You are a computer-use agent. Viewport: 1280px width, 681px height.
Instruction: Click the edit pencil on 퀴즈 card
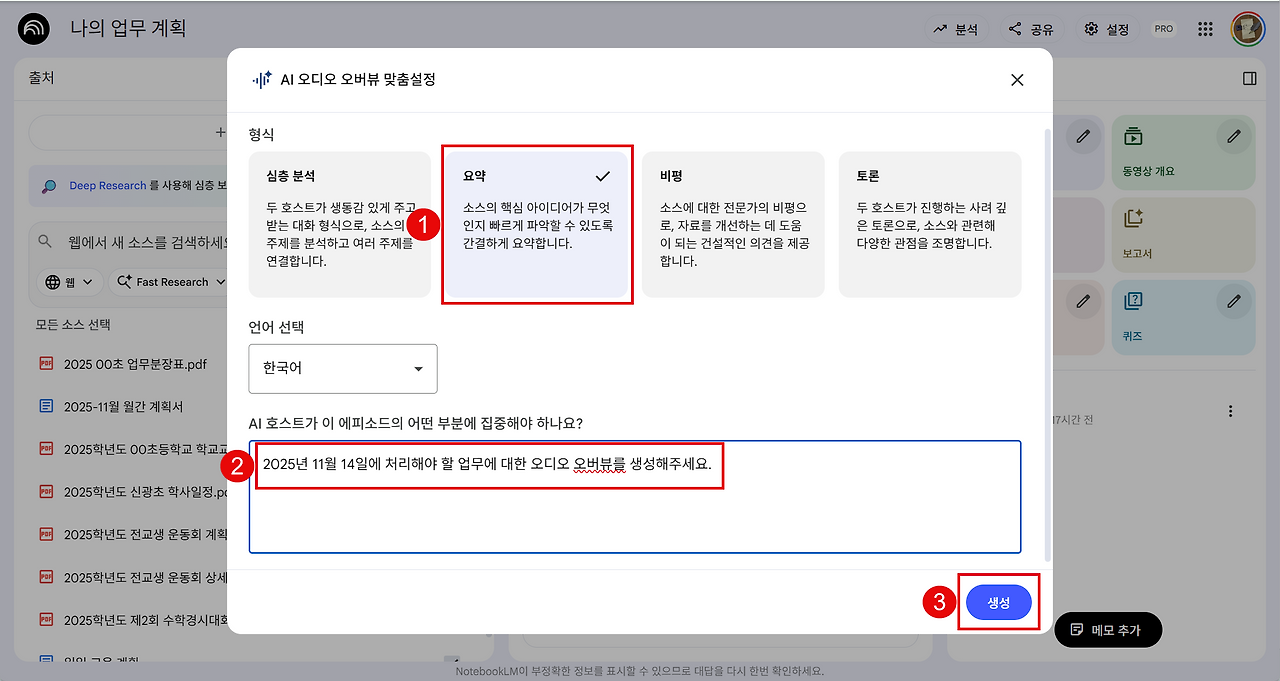coord(1234,301)
